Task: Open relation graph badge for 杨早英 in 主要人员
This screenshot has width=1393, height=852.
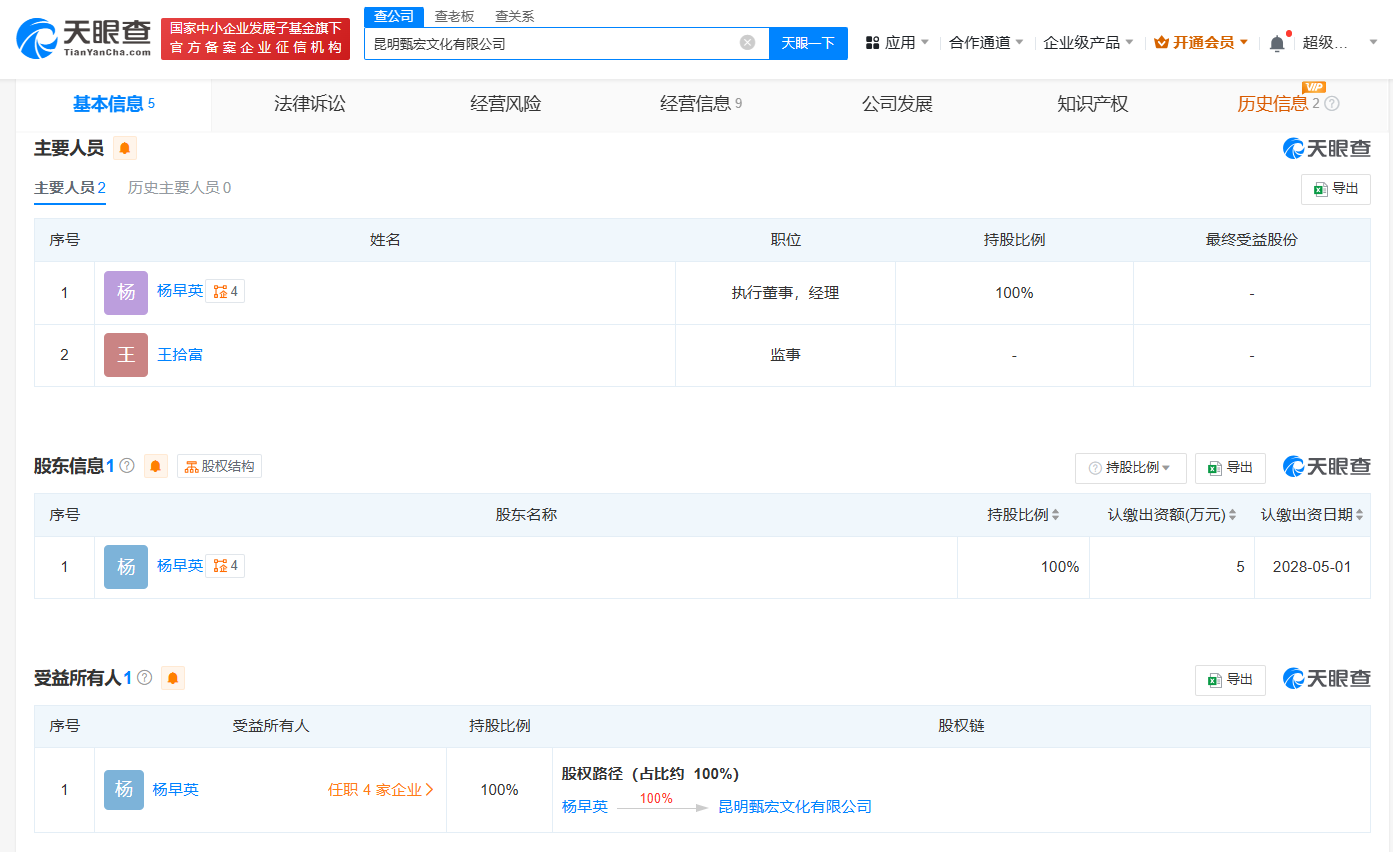Action: [225, 291]
